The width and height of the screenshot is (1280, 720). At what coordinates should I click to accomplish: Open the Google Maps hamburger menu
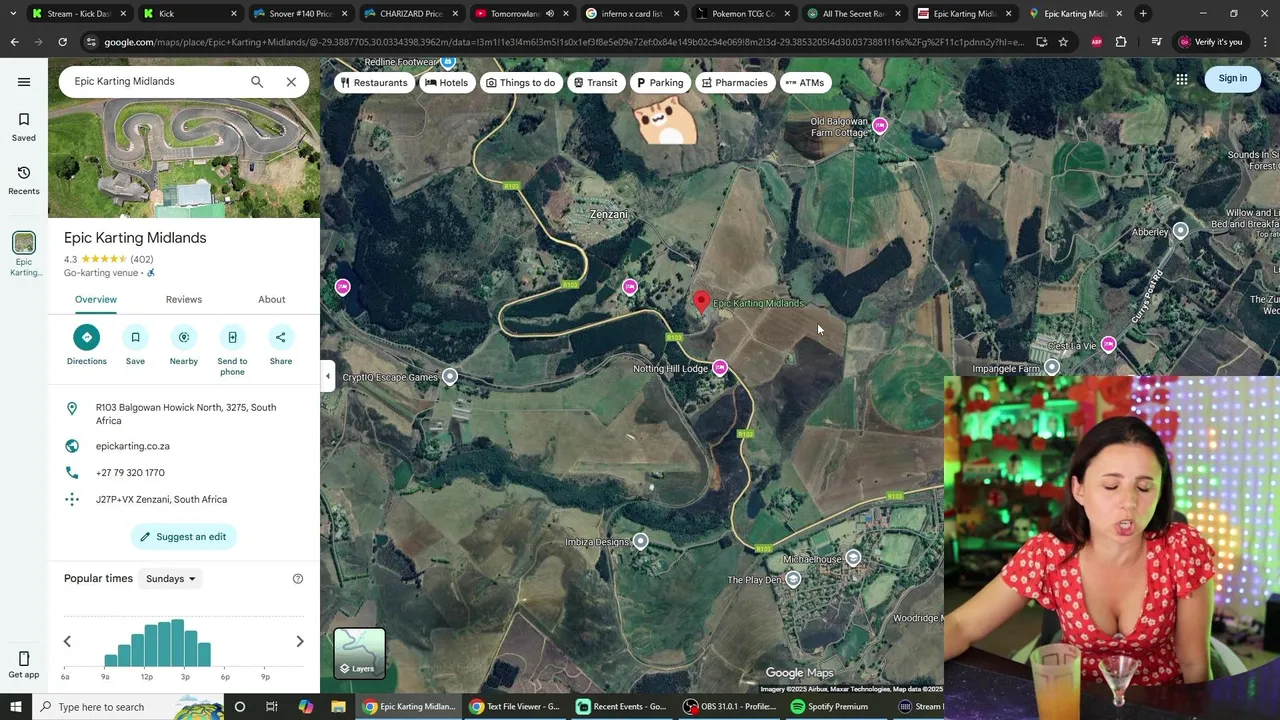pyautogui.click(x=24, y=82)
